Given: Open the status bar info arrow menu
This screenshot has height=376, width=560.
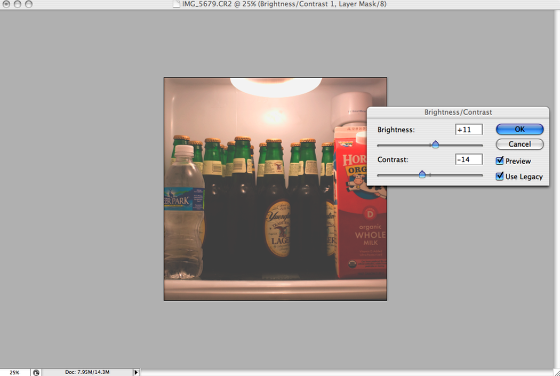Looking at the screenshot, I should point(136,372).
